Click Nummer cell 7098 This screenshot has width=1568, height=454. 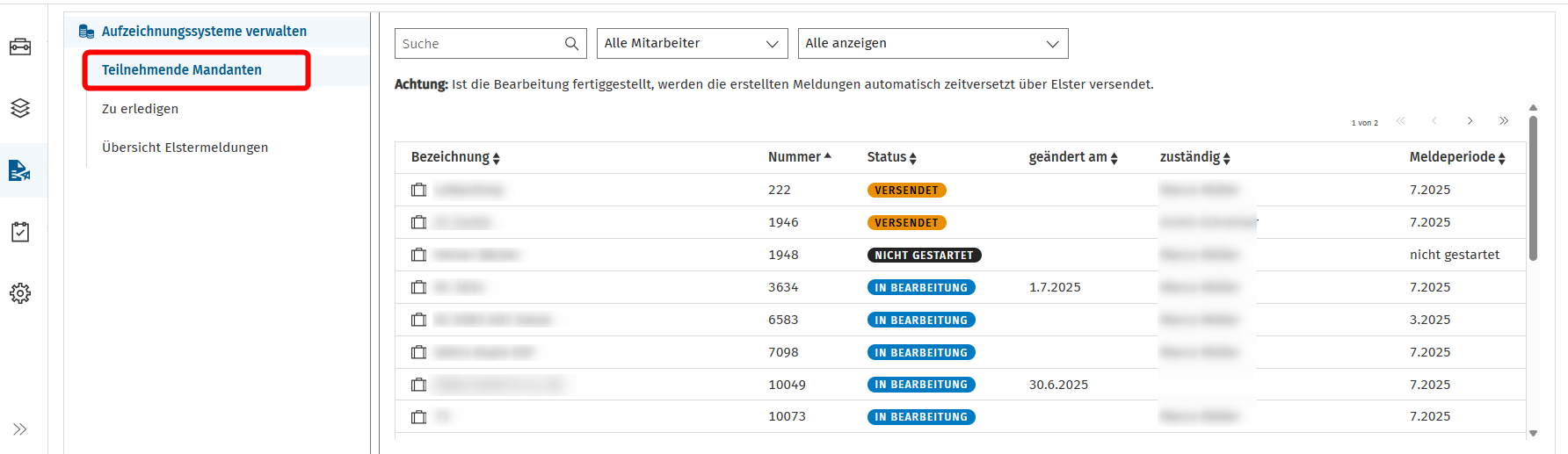pos(783,352)
